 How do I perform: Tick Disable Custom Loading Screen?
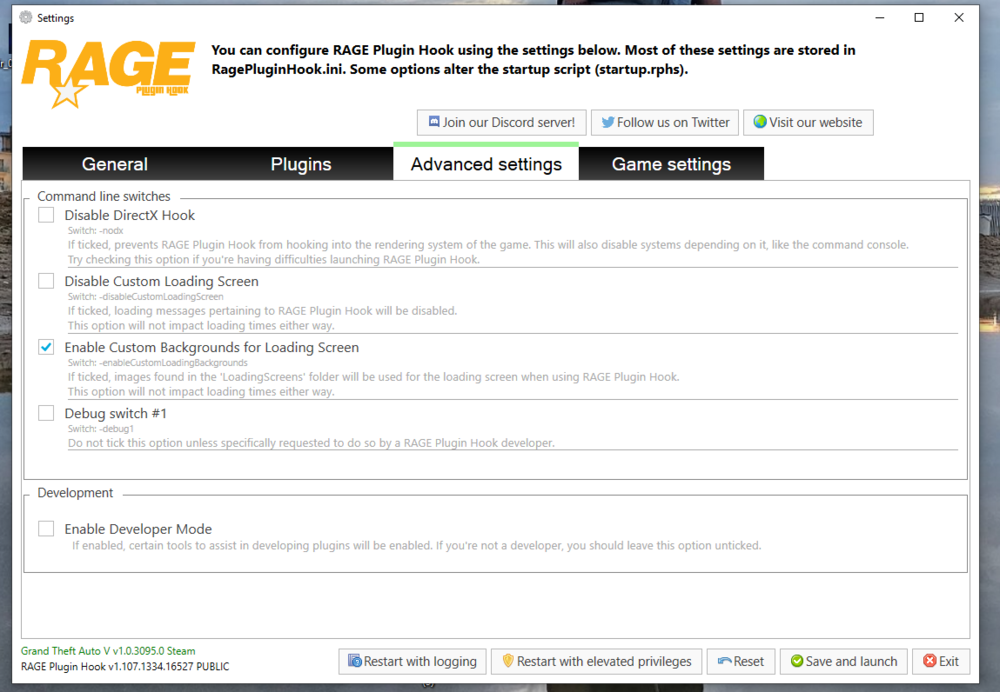point(45,280)
